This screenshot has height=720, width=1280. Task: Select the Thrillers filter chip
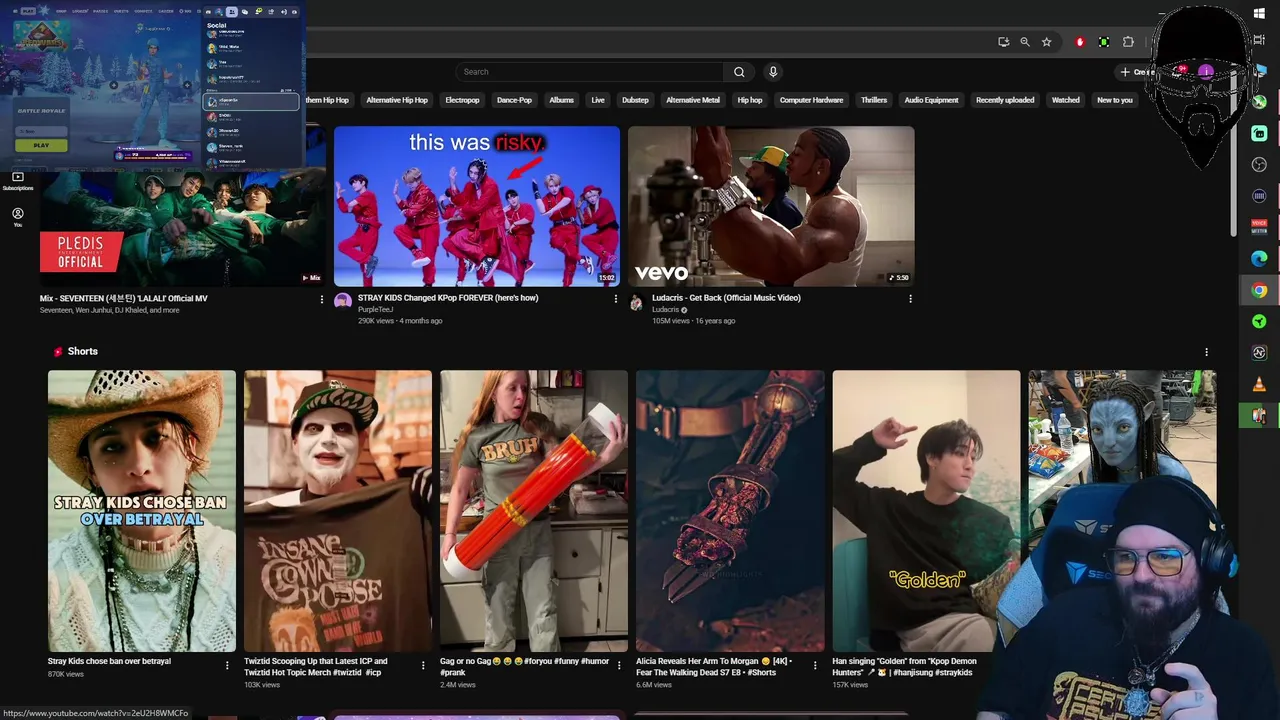click(x=874, y=100)
